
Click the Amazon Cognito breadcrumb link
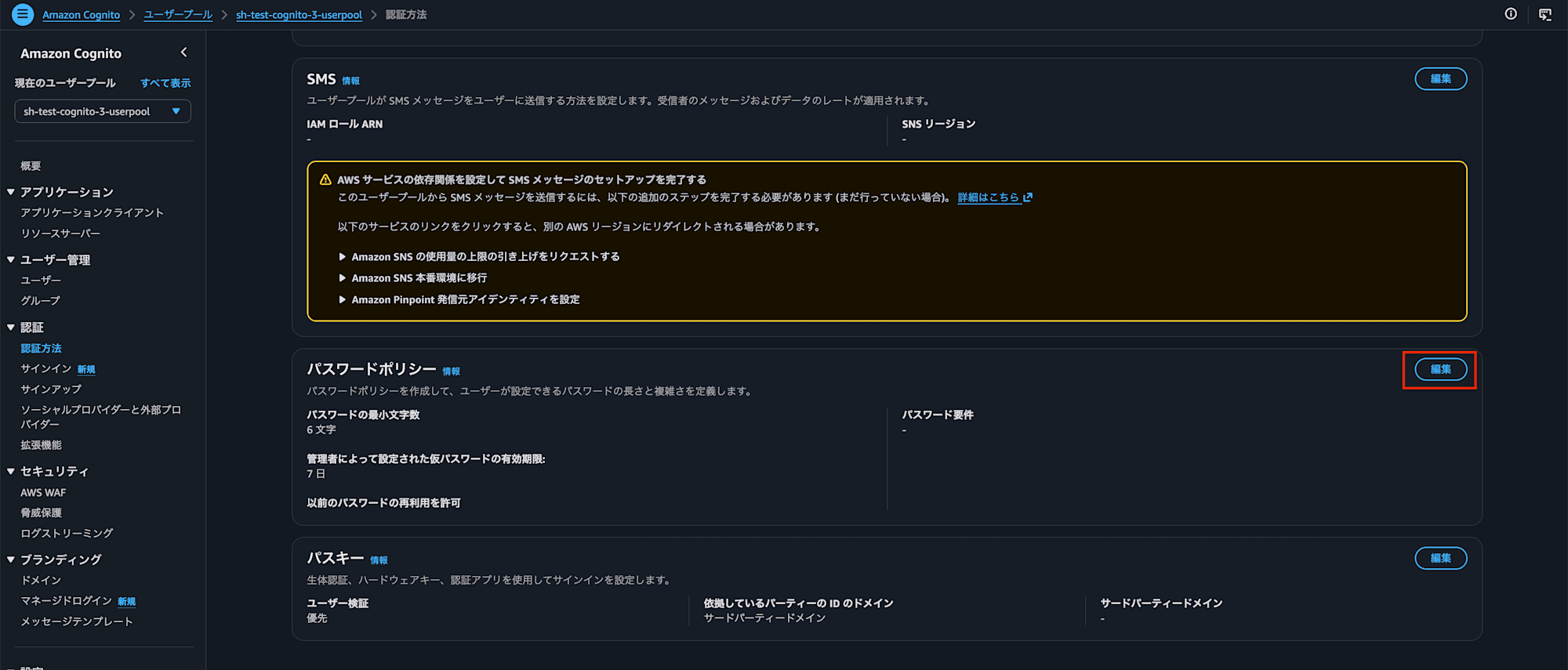tap(82, 15)
